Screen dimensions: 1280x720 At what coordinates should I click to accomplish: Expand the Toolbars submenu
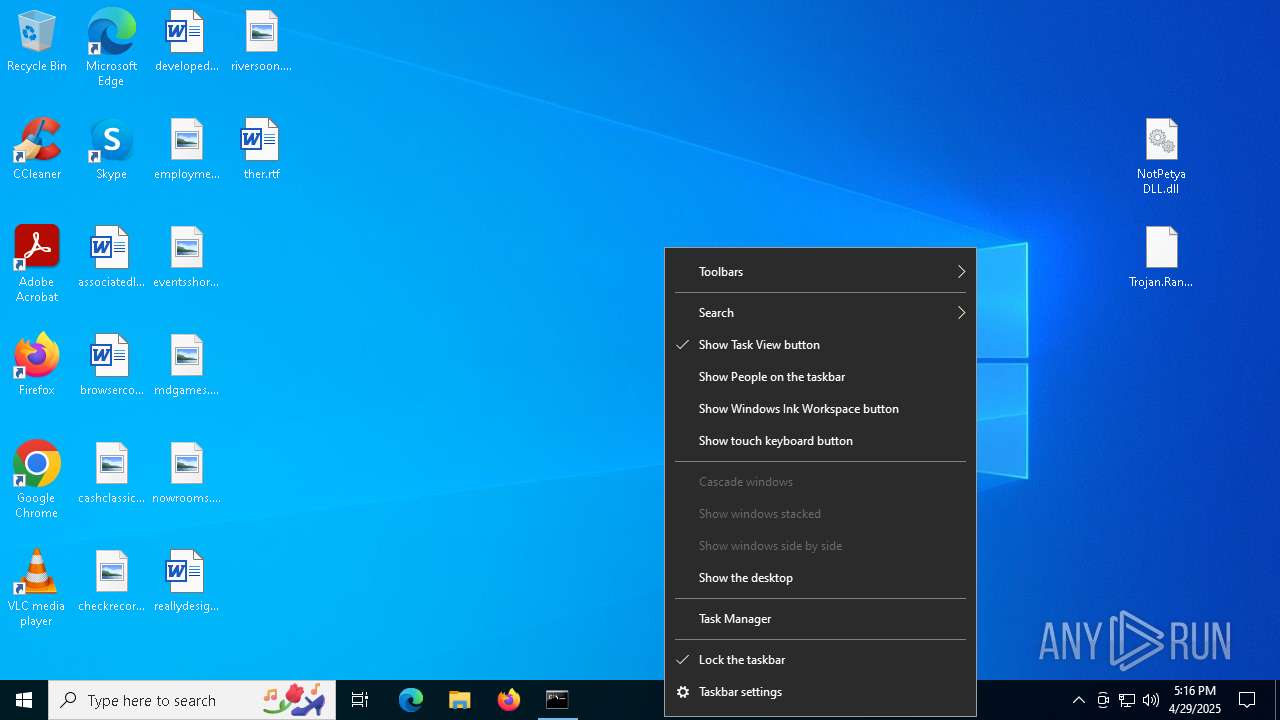coord(820,272)
